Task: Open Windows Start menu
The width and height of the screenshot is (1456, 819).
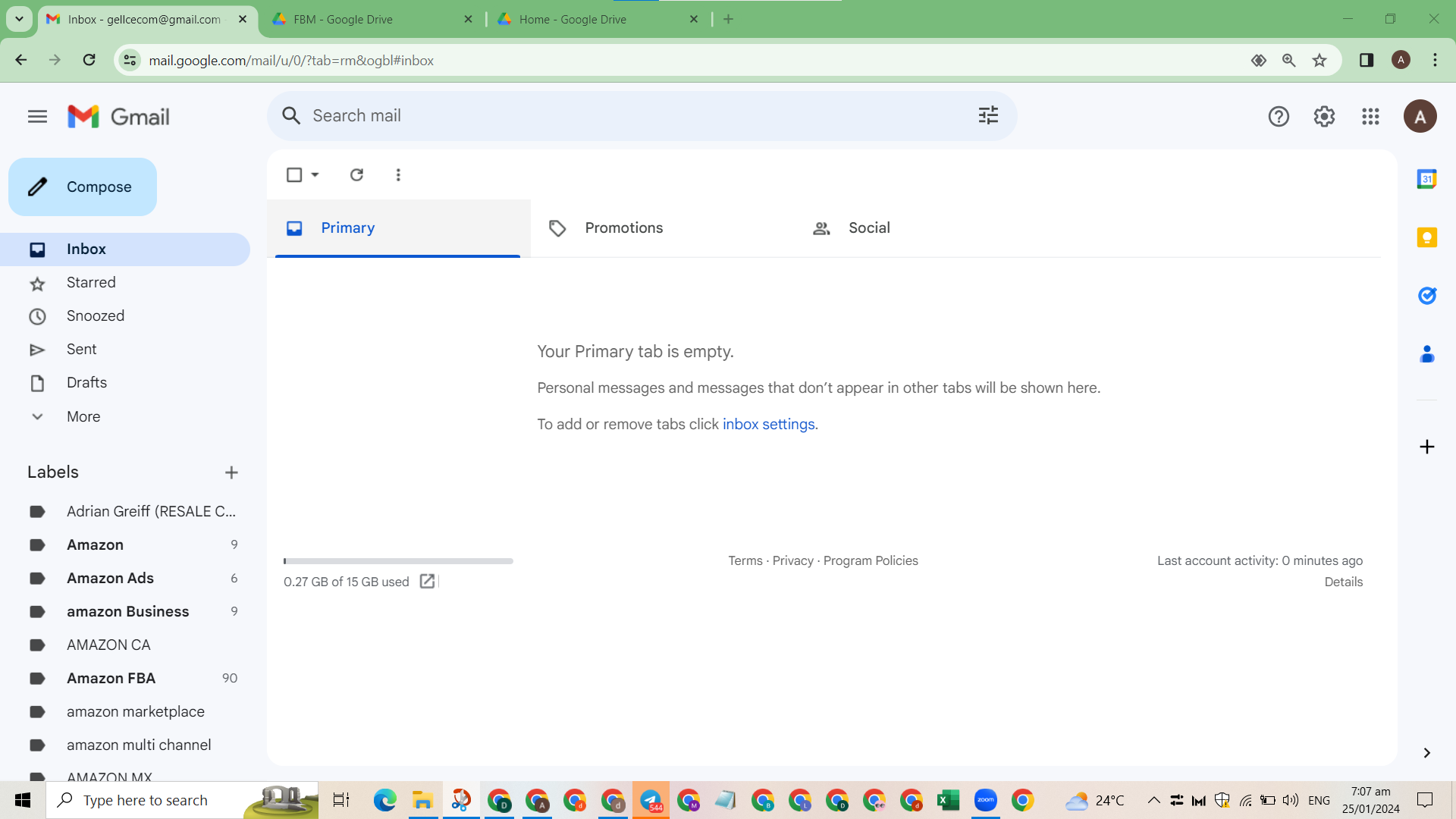Action: tap(23, 800)
